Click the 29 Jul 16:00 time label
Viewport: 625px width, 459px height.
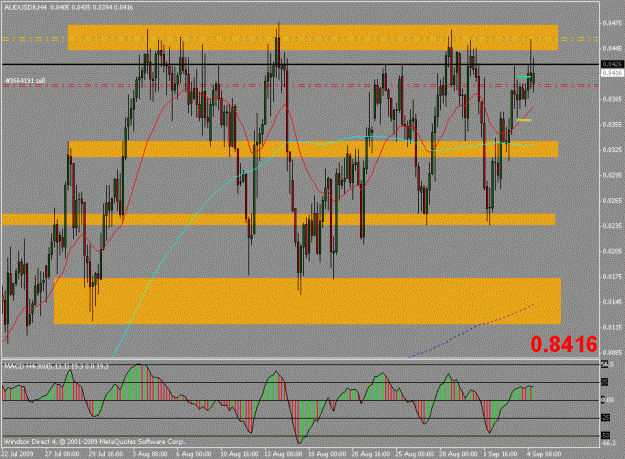point(106,454)
